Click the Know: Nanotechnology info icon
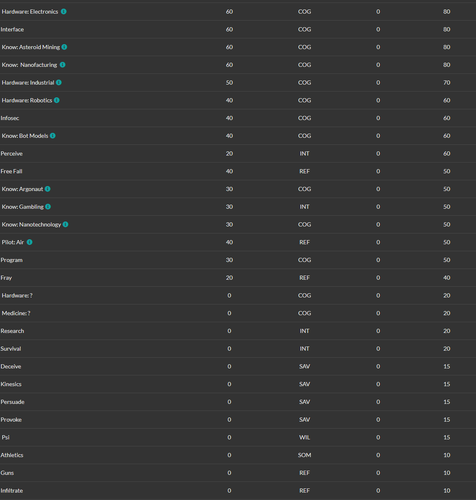476x500 pixels. tap(65, 224)
